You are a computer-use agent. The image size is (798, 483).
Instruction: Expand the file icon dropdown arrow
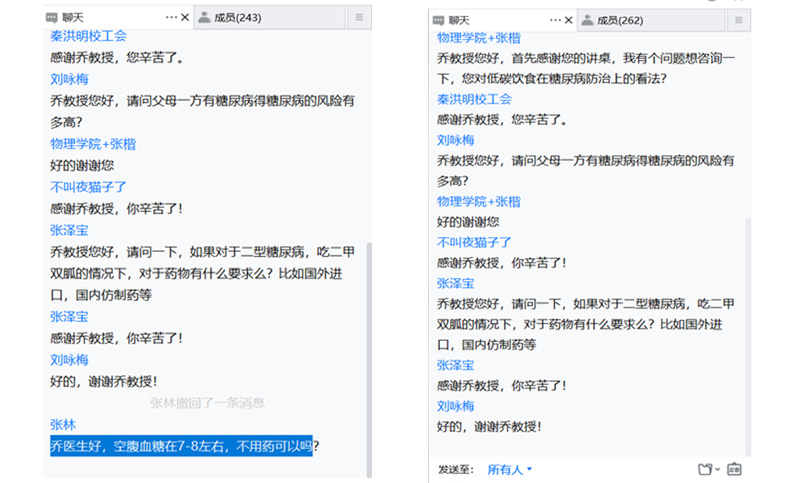718,470
